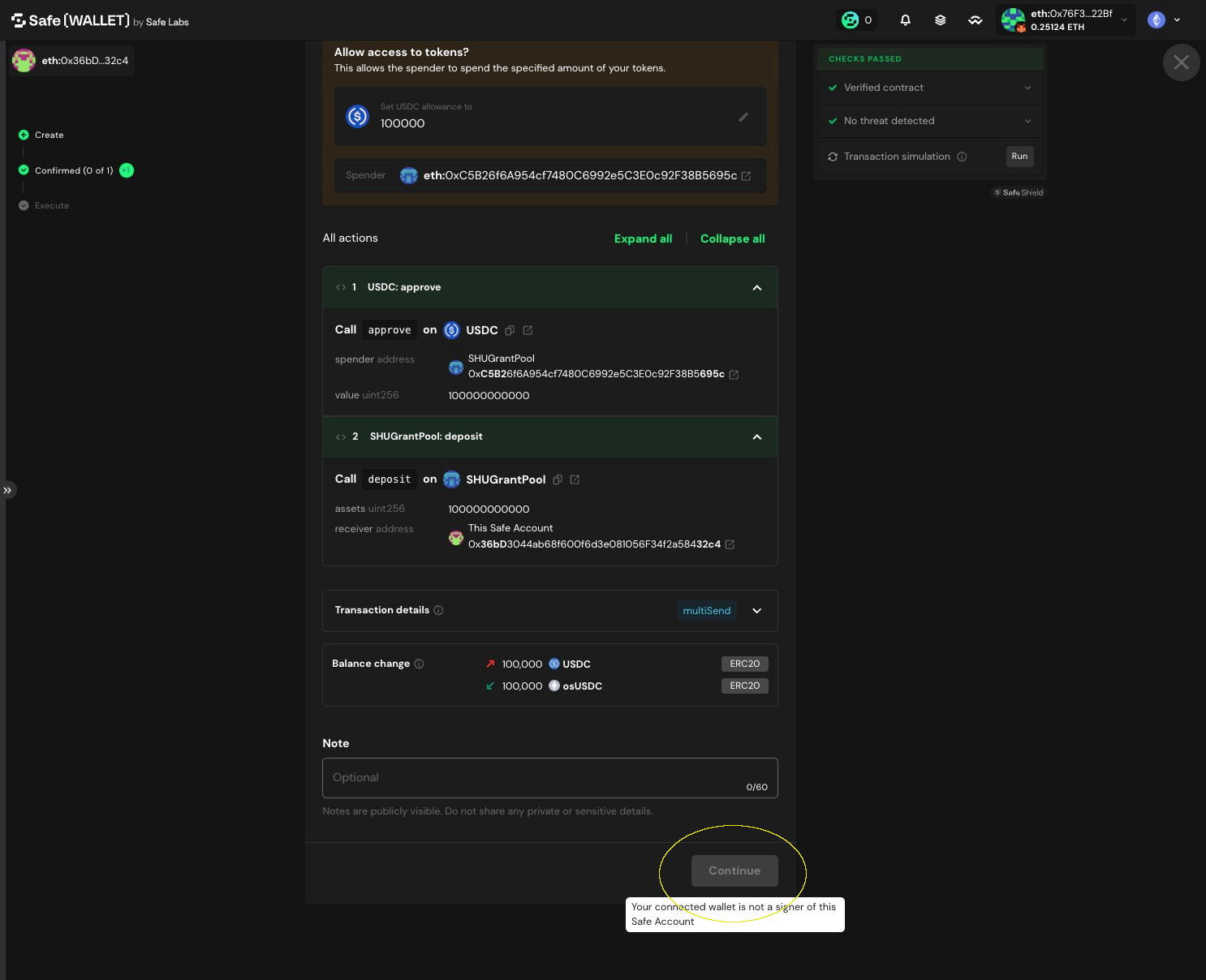Click the ERC20 tag next to osUSDC
1206x980 pixels.
(x=745, y=686)
